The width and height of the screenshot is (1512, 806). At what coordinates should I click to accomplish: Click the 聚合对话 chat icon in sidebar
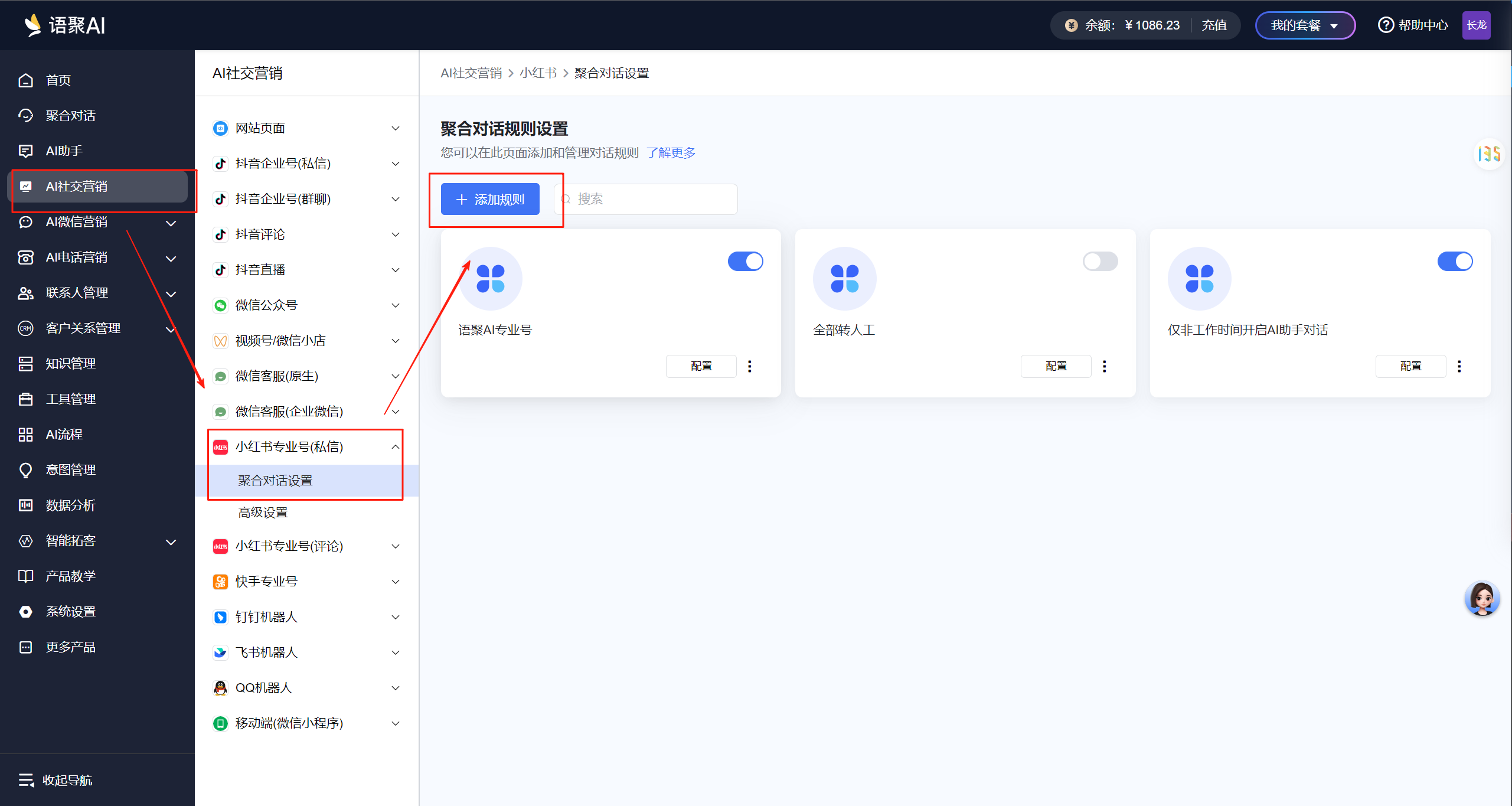point(25,116)
